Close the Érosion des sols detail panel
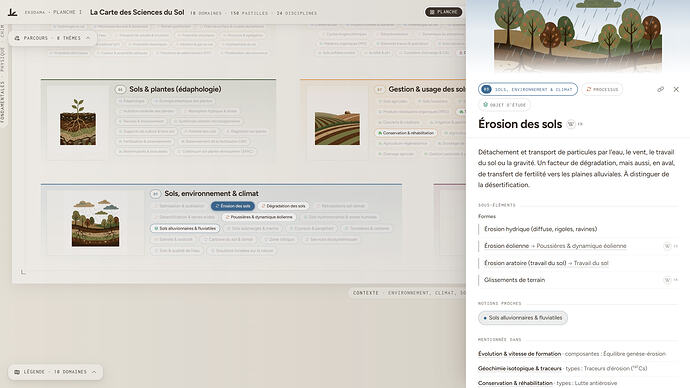690x388 pixels. (676, 89)
